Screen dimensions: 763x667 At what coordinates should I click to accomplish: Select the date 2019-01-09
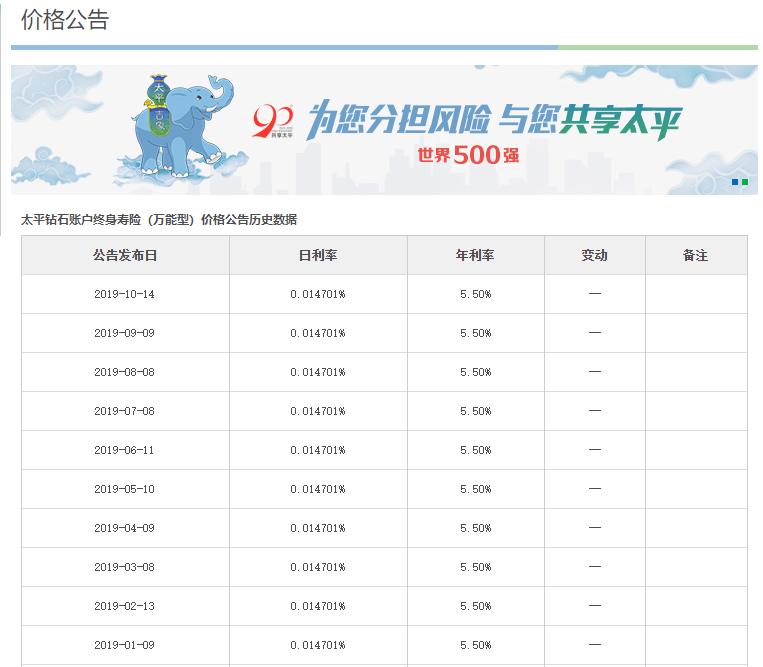click(x=125, y=645)
